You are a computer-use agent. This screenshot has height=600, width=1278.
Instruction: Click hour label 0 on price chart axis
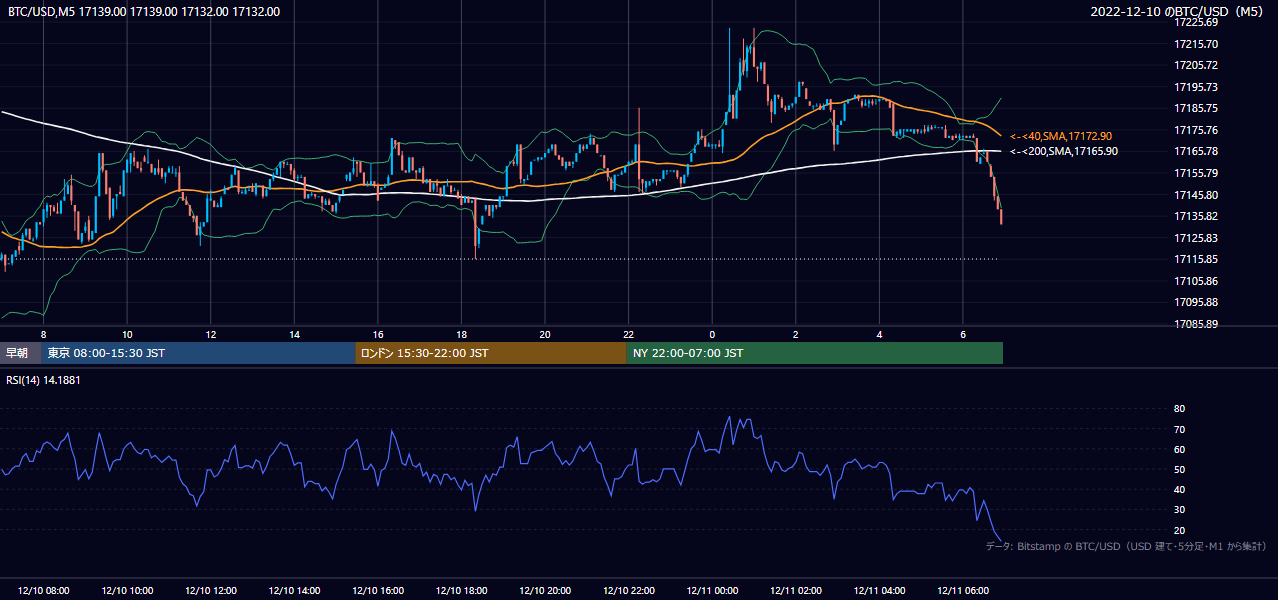pos(712,333)
